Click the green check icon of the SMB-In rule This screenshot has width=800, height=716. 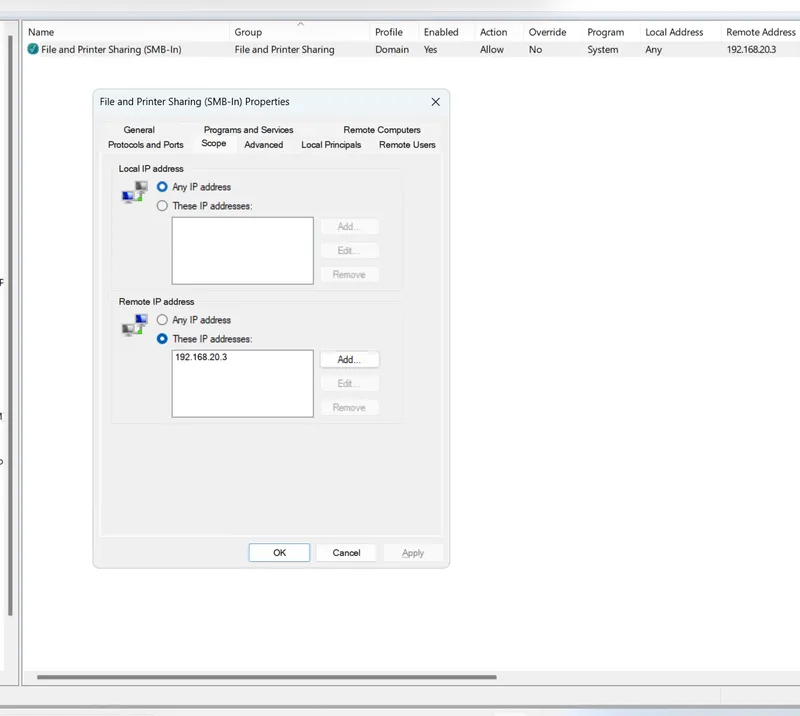(x=33, y=49)
